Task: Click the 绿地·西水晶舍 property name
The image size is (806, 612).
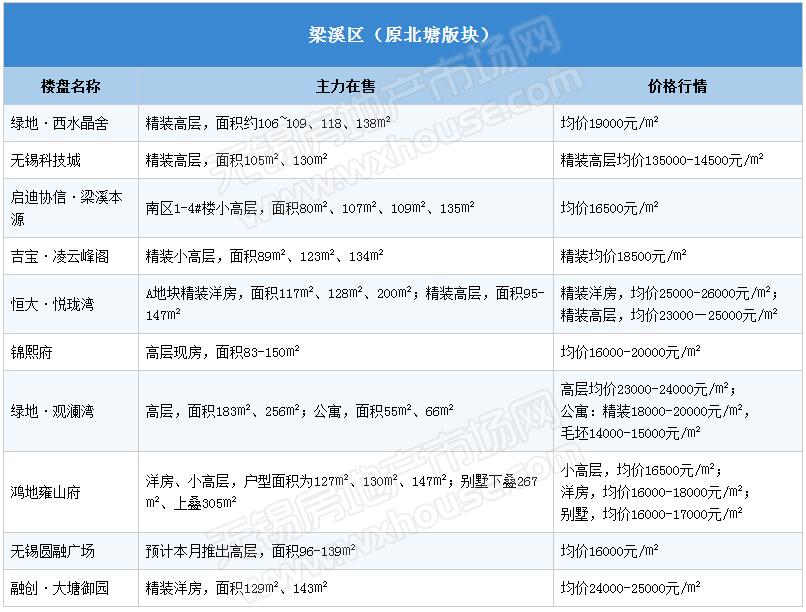Action: tap(60, 123)
